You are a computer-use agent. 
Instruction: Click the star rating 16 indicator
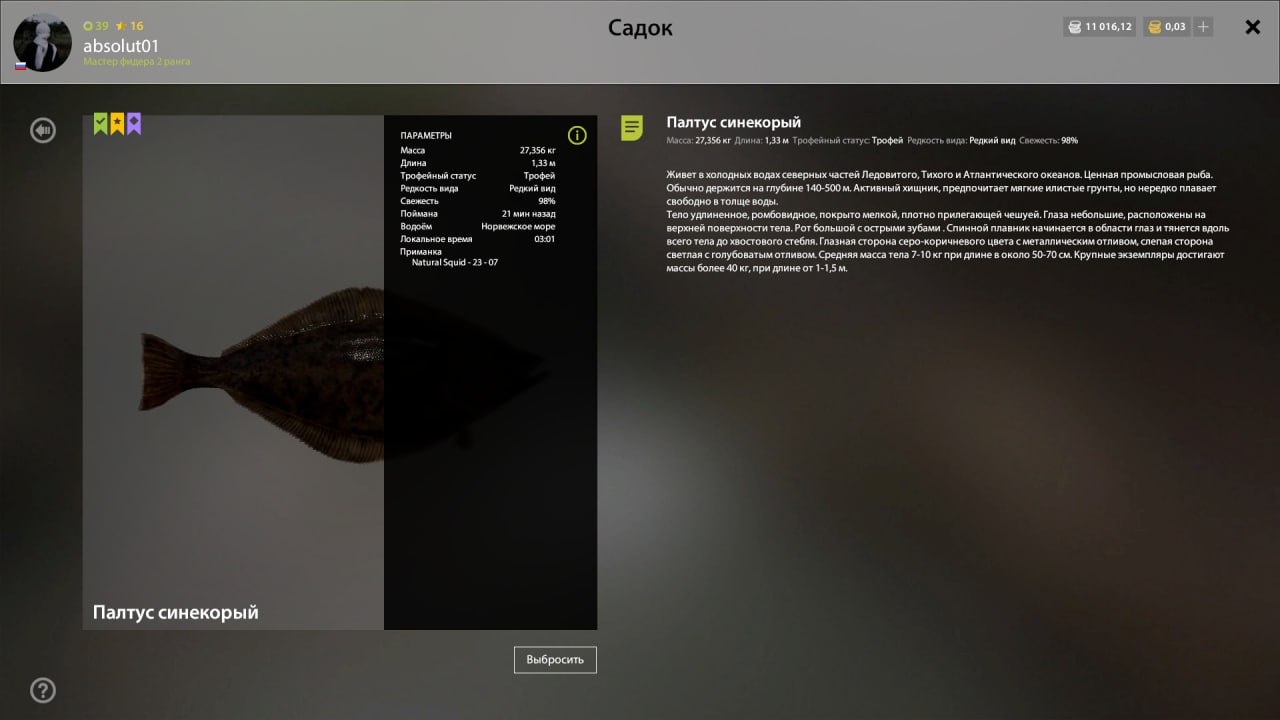click(130, 26)
